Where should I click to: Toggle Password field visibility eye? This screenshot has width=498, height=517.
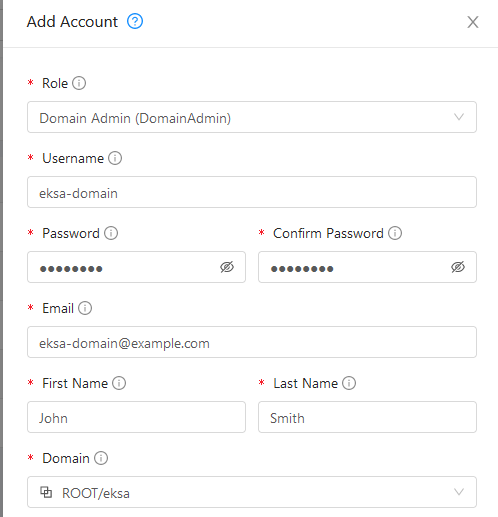227,267
